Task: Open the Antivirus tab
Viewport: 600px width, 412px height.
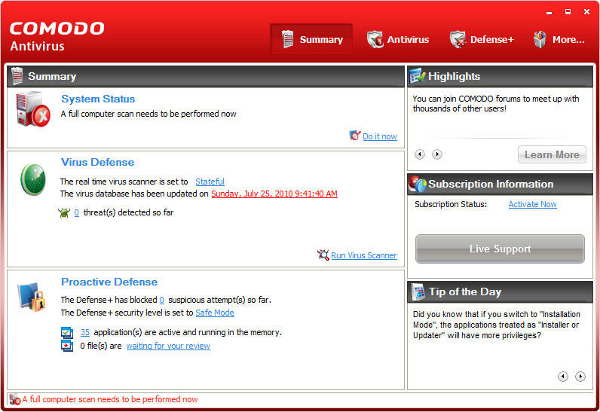Action: (398, 39)
